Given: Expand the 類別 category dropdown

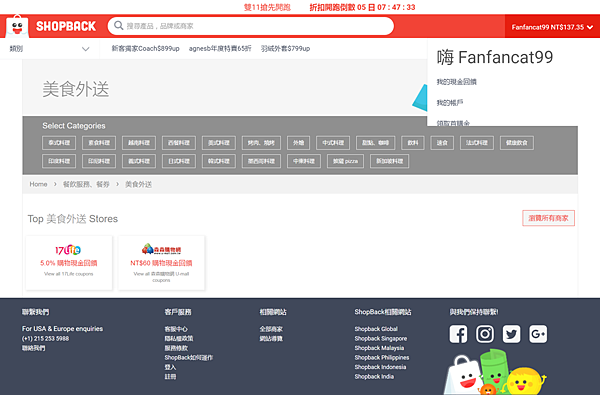Looking at the screenshot, I should click(x=49, y=49).
